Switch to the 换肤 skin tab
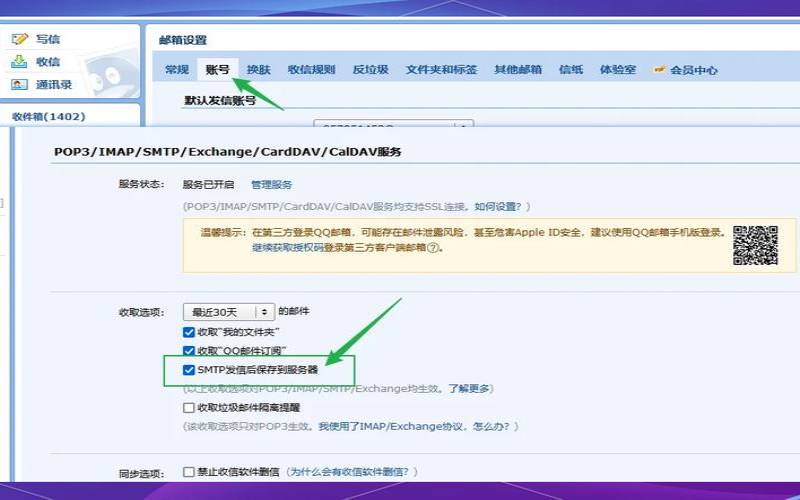800x500 pixels. pos(258,69)
